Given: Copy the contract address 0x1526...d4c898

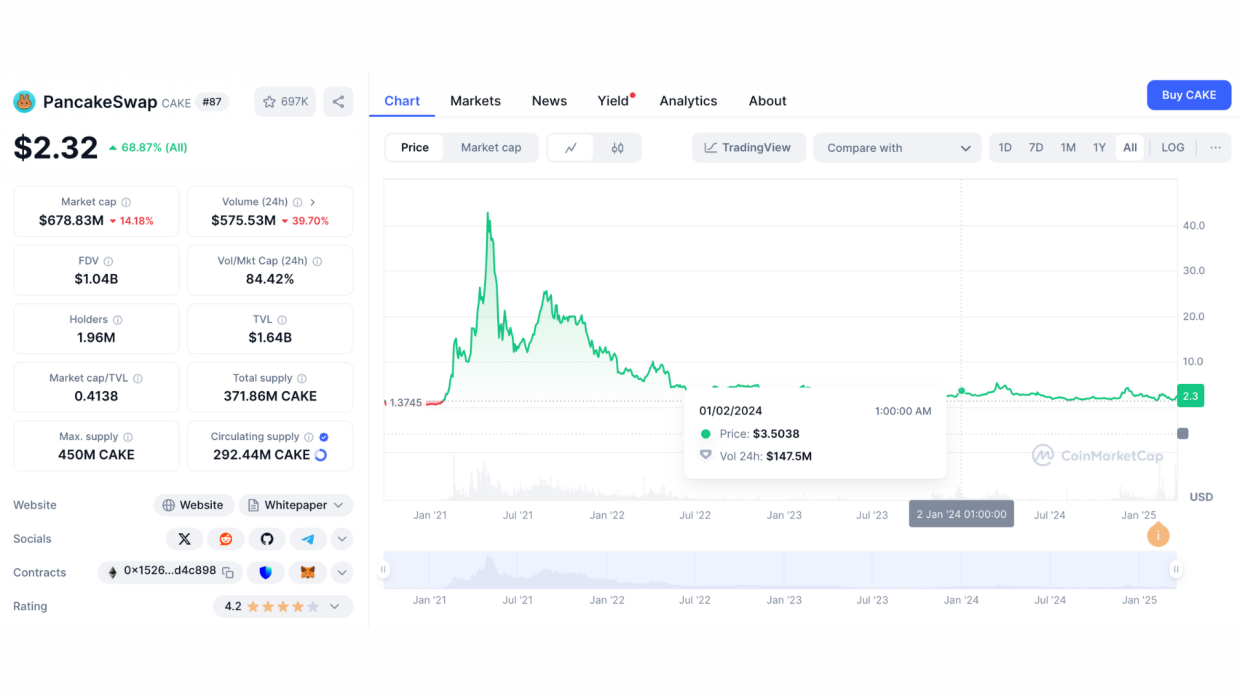Looking at the screenshot, I should pos(228,572).
